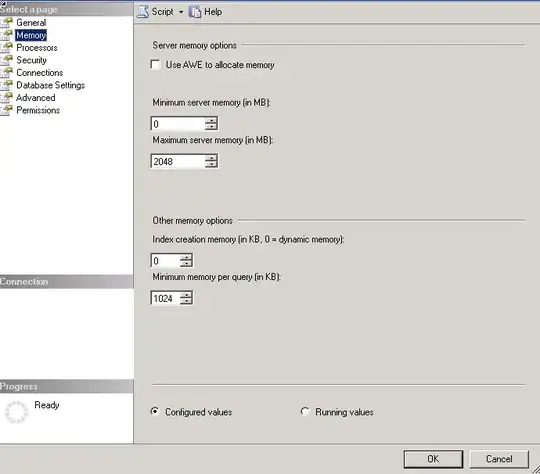Grab the window resize grip
The width and height of the screenshot is (540, 474).
536,470
